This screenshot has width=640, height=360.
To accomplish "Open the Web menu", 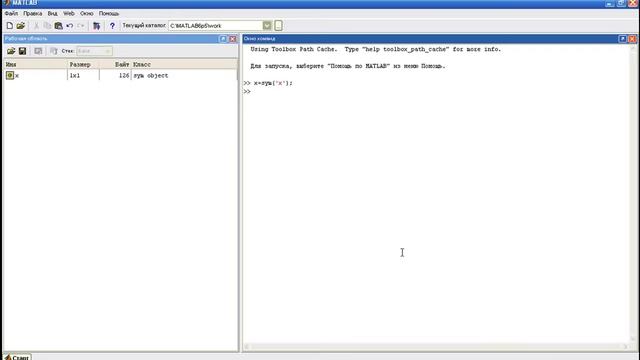I will click(x=69, y=13).
